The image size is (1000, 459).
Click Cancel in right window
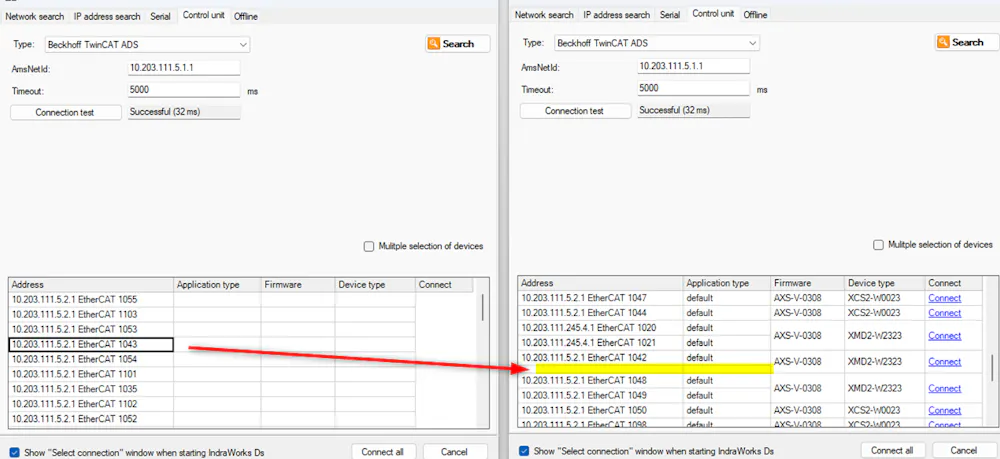pos(964,450)
